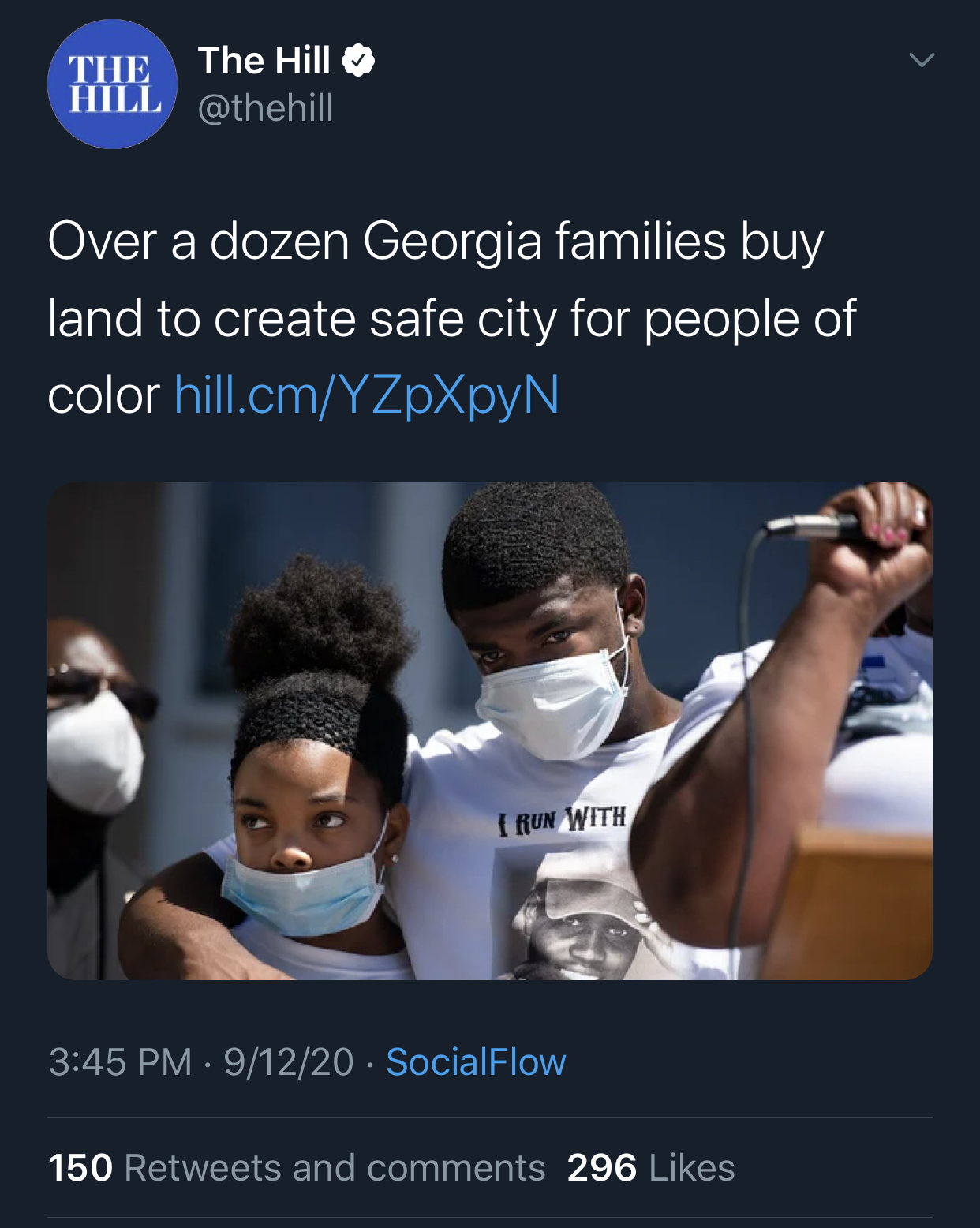Open the @thehill handle
Screen dimensions: 980x1228
pos(266,108)
